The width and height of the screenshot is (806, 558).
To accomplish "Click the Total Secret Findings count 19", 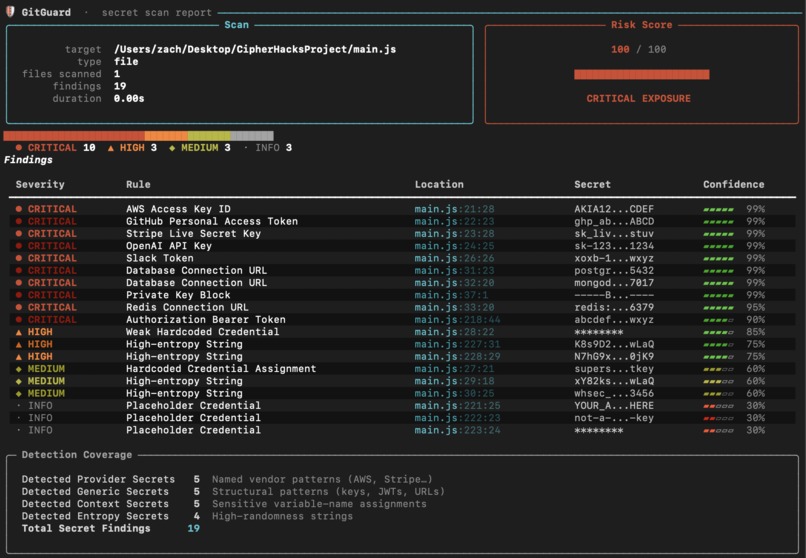I will click(x=193, y=529).
